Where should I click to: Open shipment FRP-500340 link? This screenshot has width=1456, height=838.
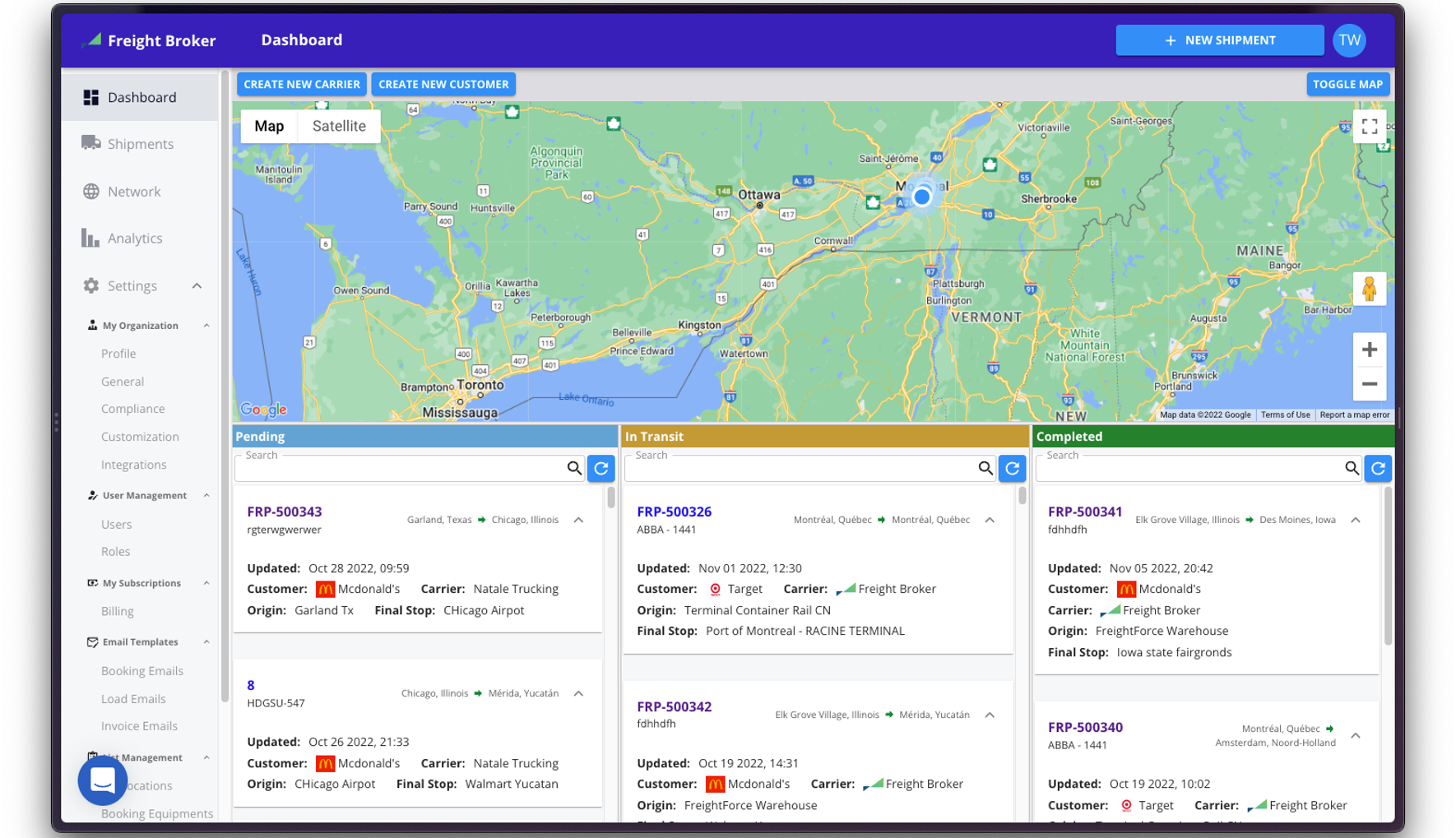[x=1085, y=727]
